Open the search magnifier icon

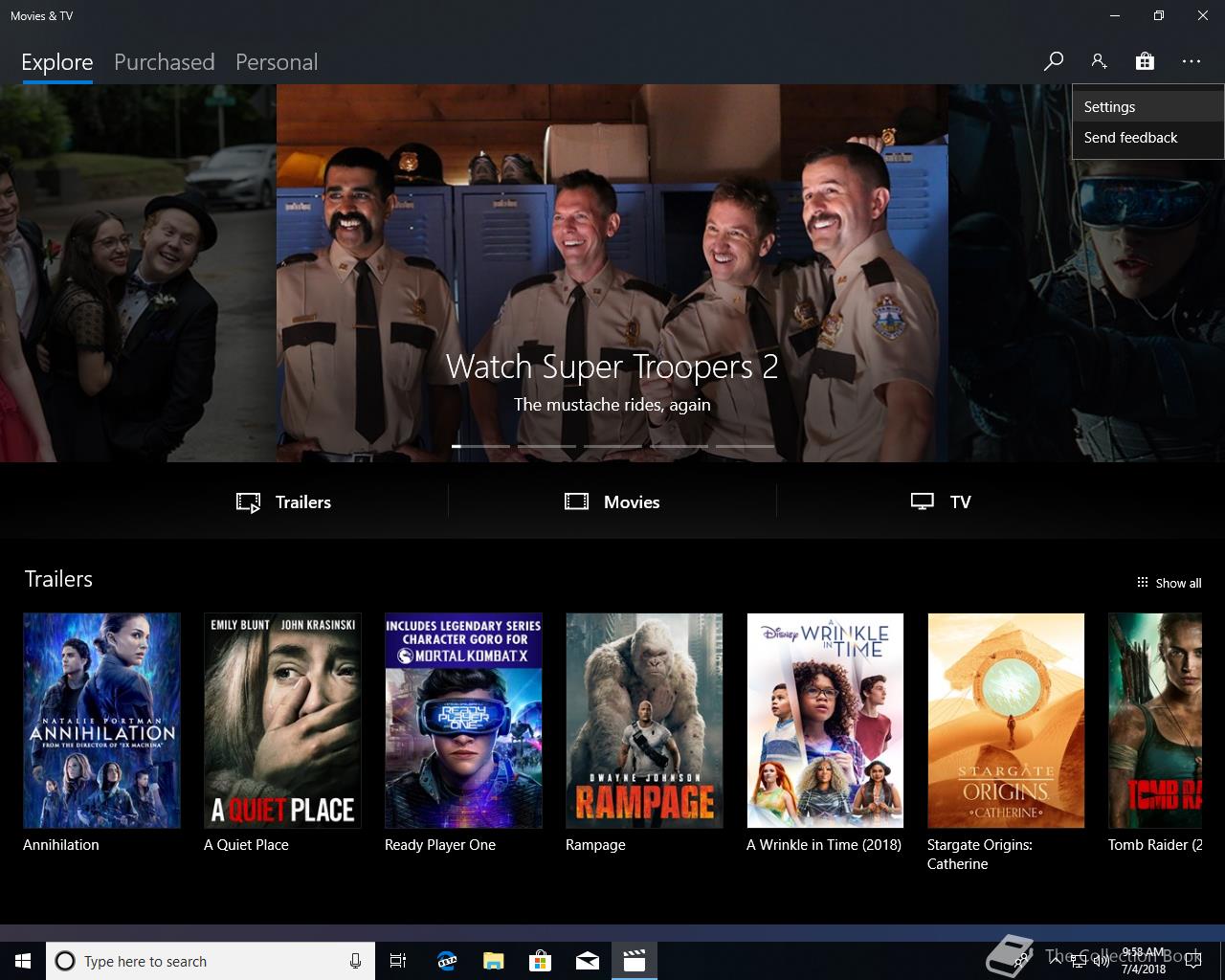pos(1053,61)
